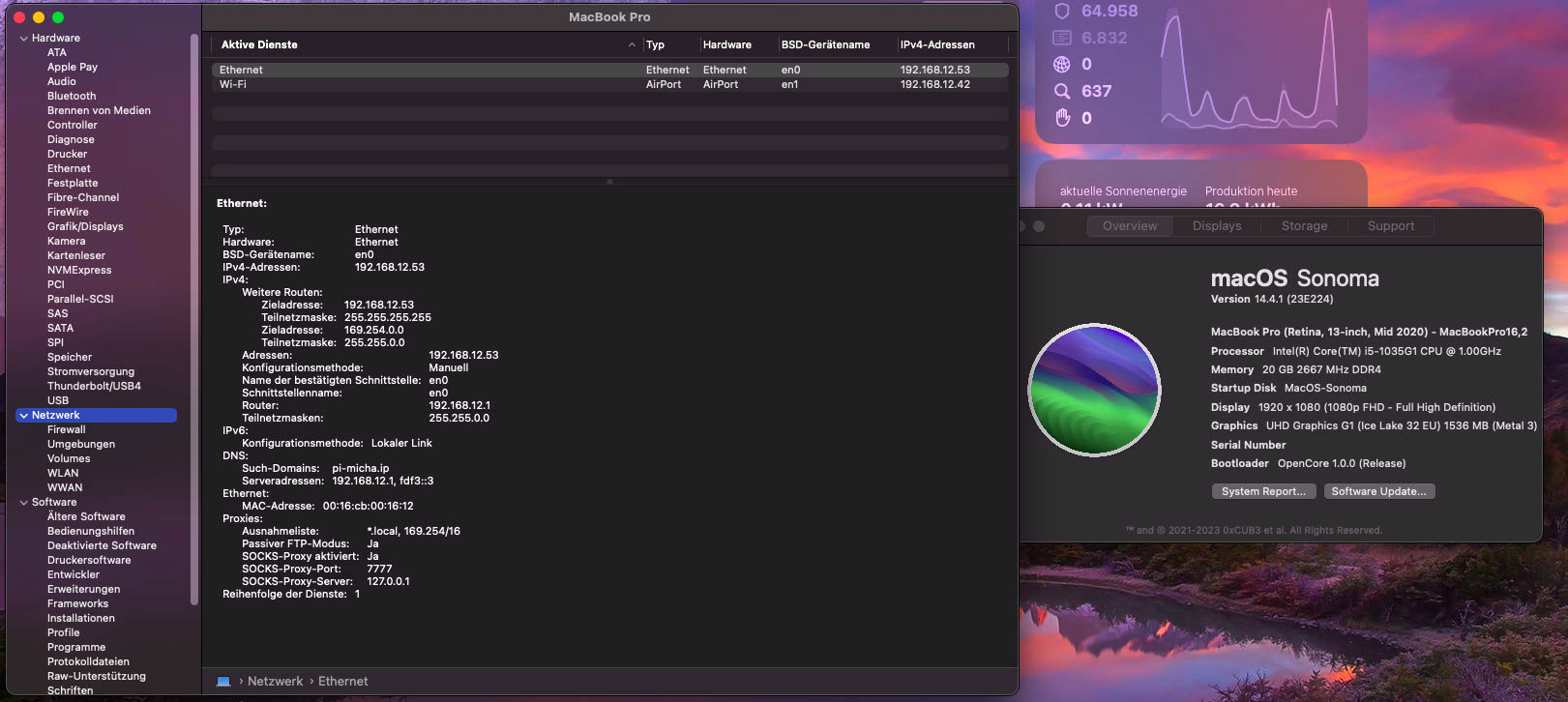Collapse the Software section chevron
This screenshot has width=1568, height=702.
[24, 503]
